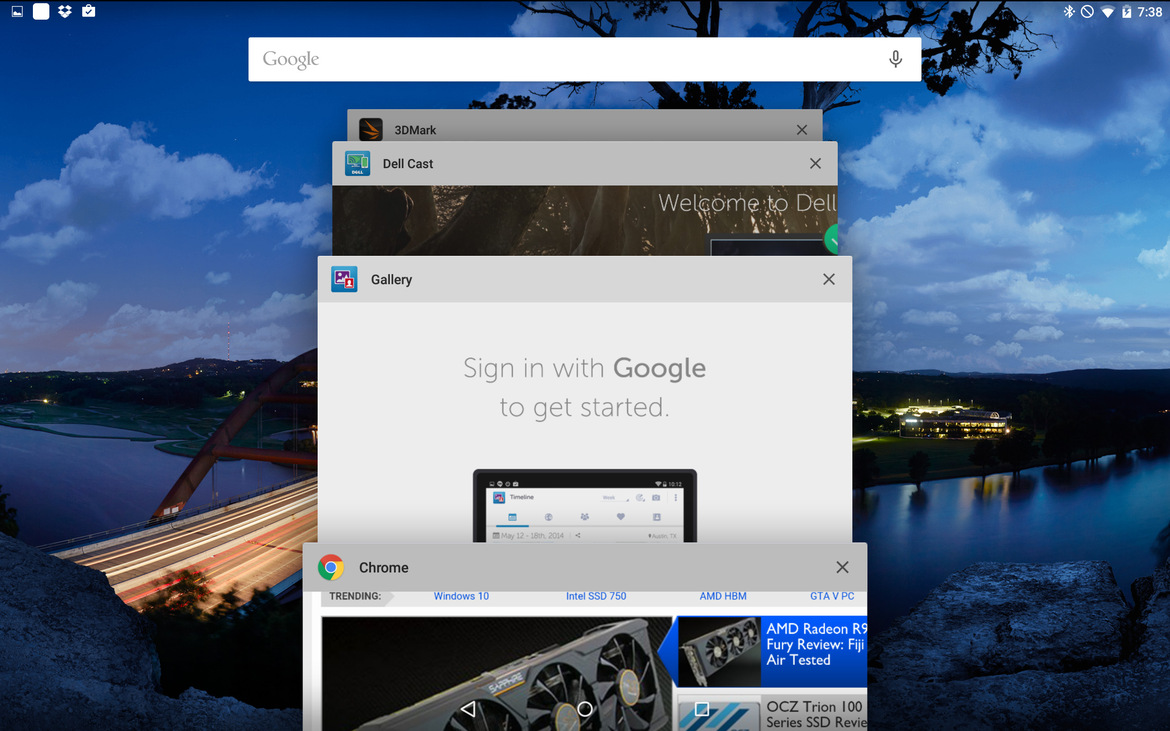Tap the do-not-disturb status icon
The width and height of the screenshot is (1170, 731).
(1088, 11)
